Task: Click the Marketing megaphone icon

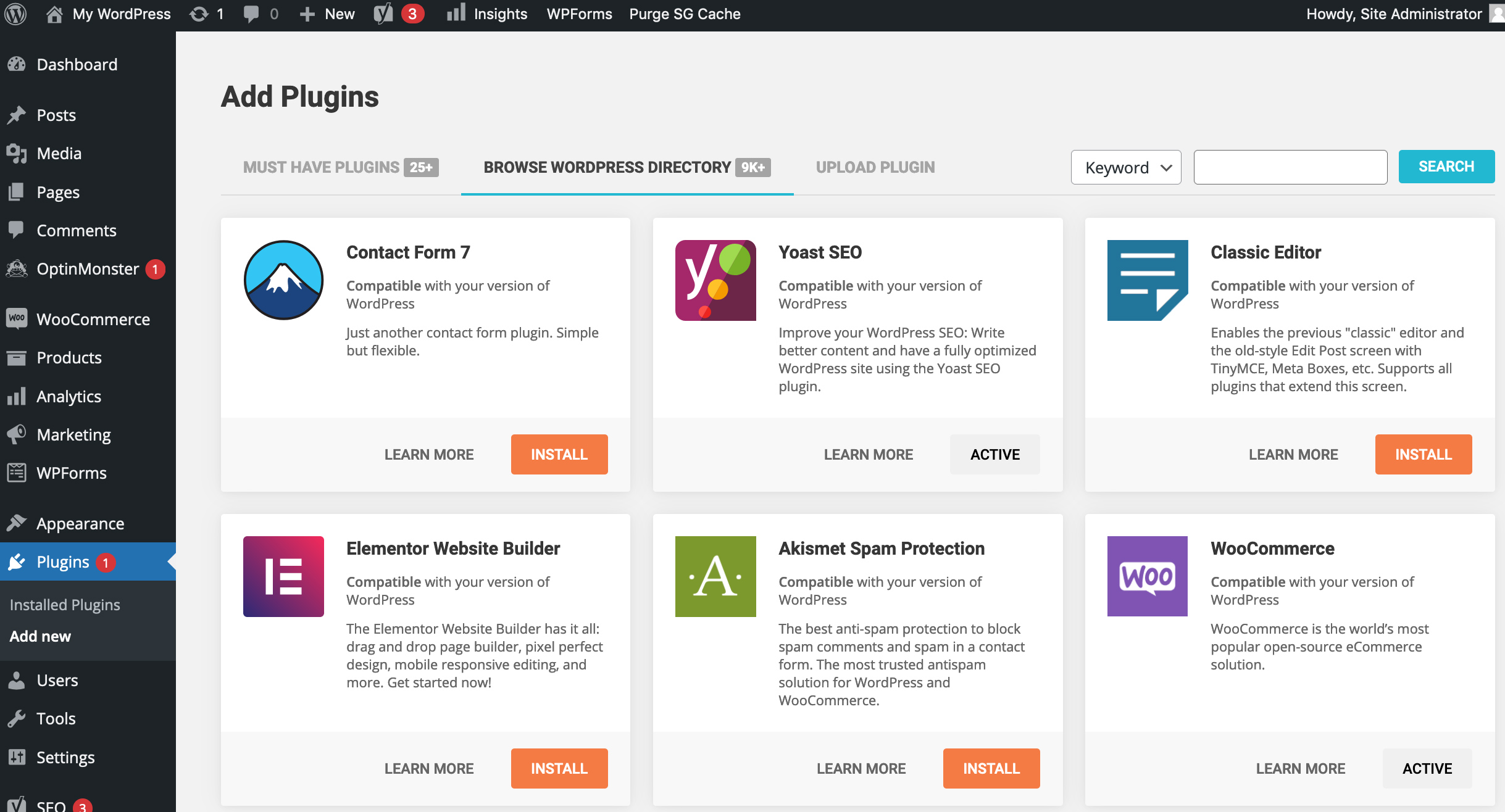Action: coord(17,434)
